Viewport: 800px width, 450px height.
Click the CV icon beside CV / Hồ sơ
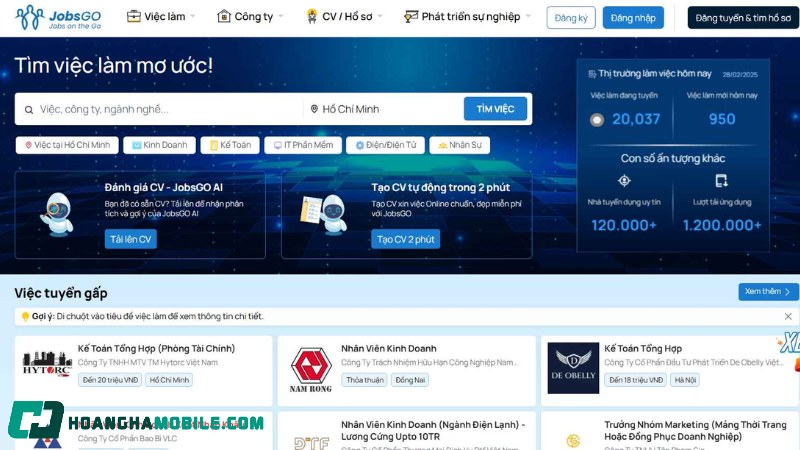point(312,17)
